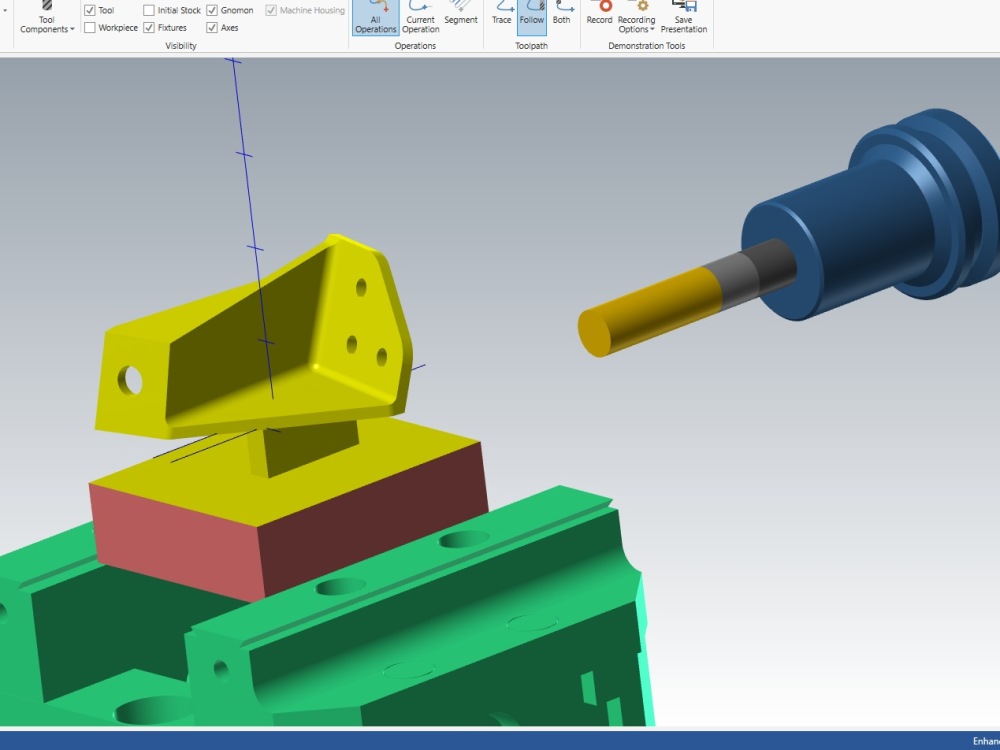1000x750 pixels.
Task: Select the Trace toolpath icon
Action: 501,15
